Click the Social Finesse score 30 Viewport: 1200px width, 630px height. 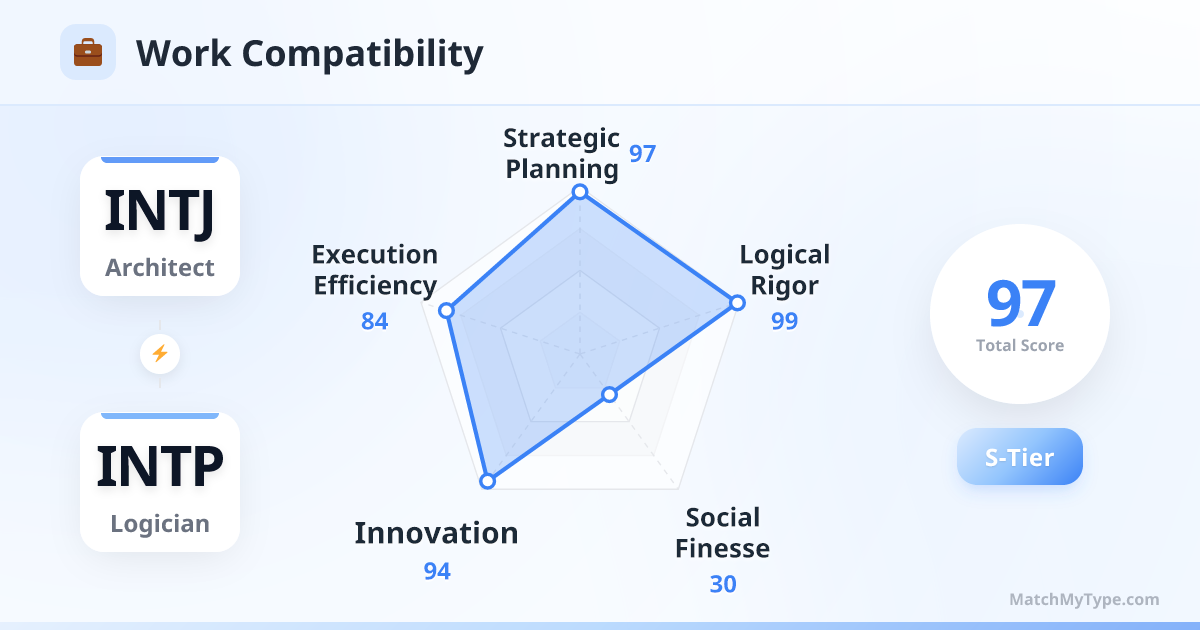coord(723,584)
